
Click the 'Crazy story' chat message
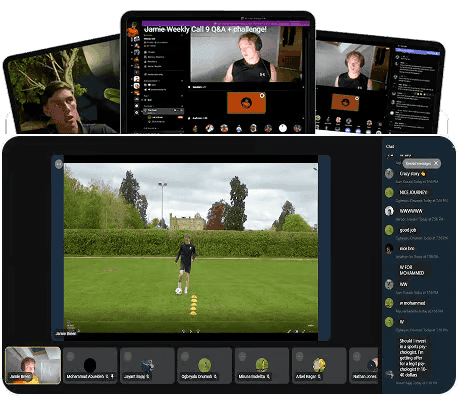(x=412, y=174)
